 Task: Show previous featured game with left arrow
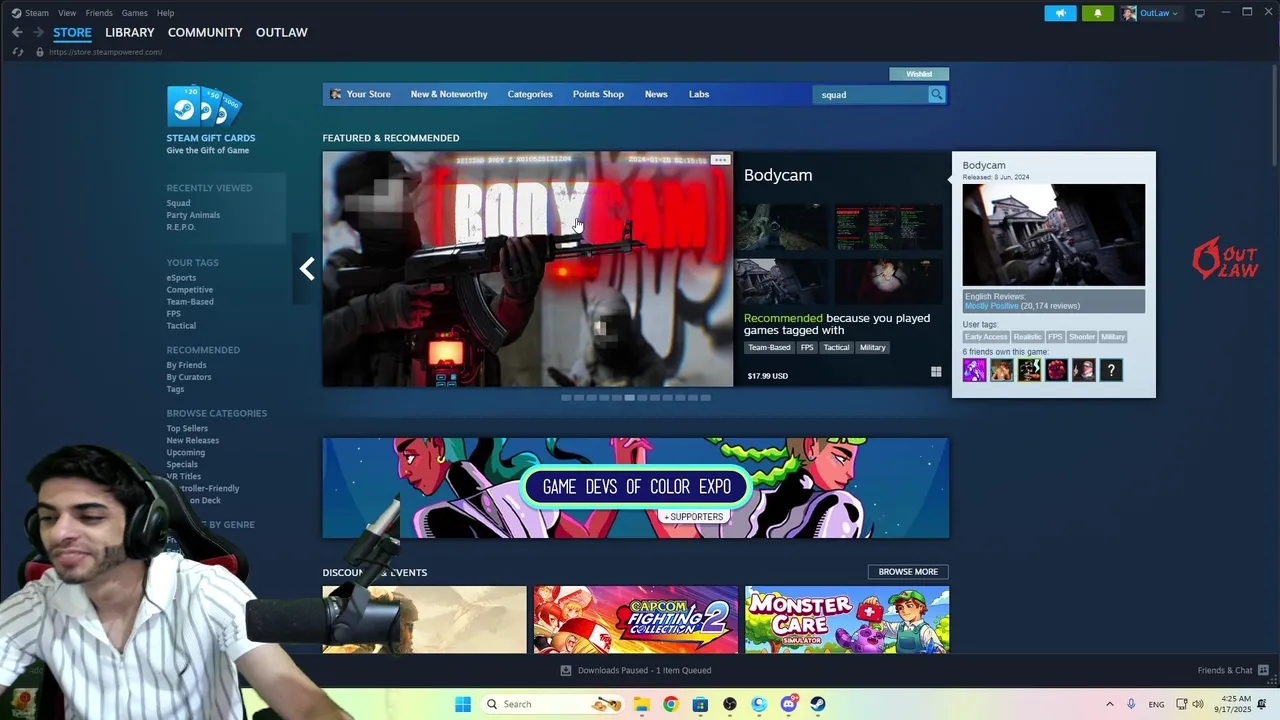(307, 269)
